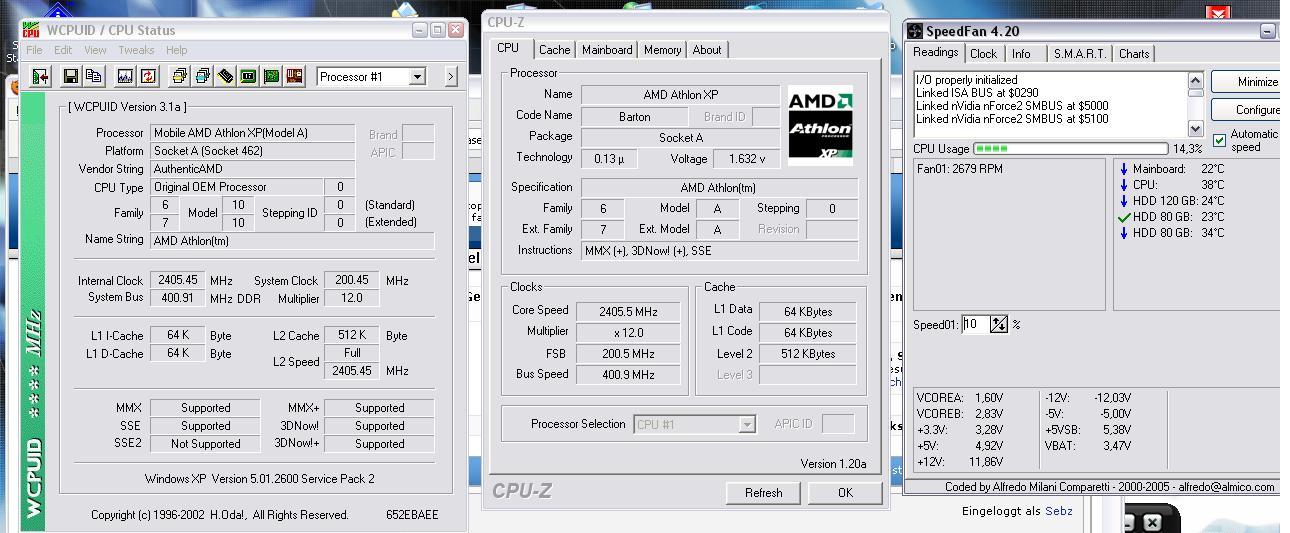This screenshot has width=1290, height=533.
Task: Click the red motherboard icon in WCPUID toolbar
Action: [x=294, y=76]
